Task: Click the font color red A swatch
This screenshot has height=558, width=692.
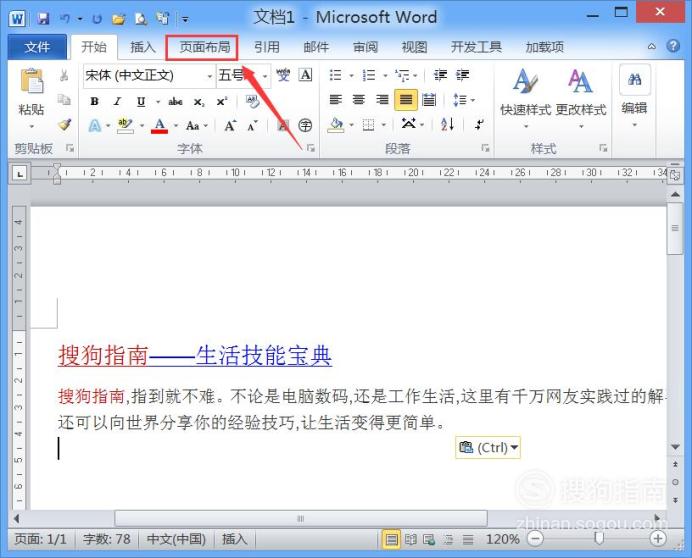Action: 160,125
